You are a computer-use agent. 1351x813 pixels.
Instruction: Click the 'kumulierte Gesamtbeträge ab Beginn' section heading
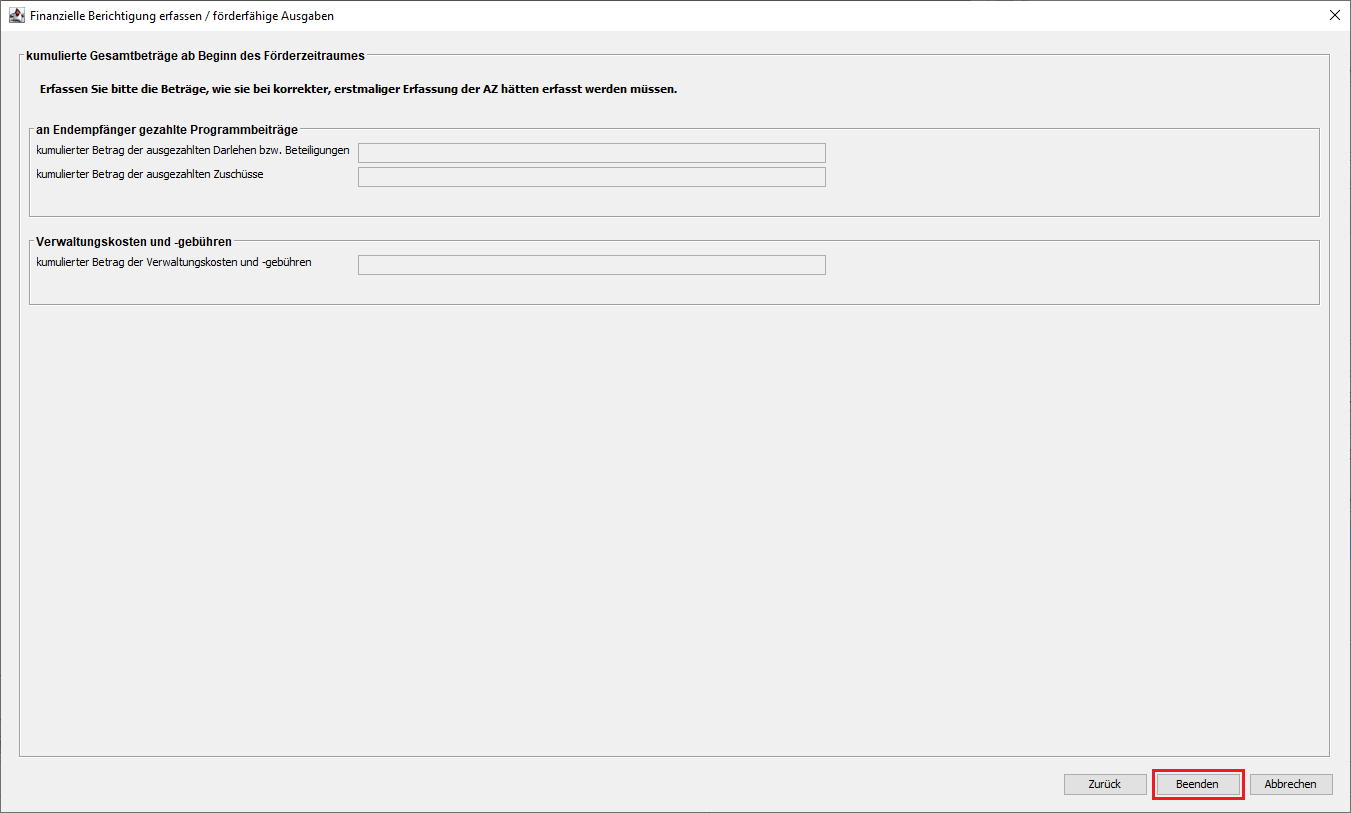click(x=195, y=56)
